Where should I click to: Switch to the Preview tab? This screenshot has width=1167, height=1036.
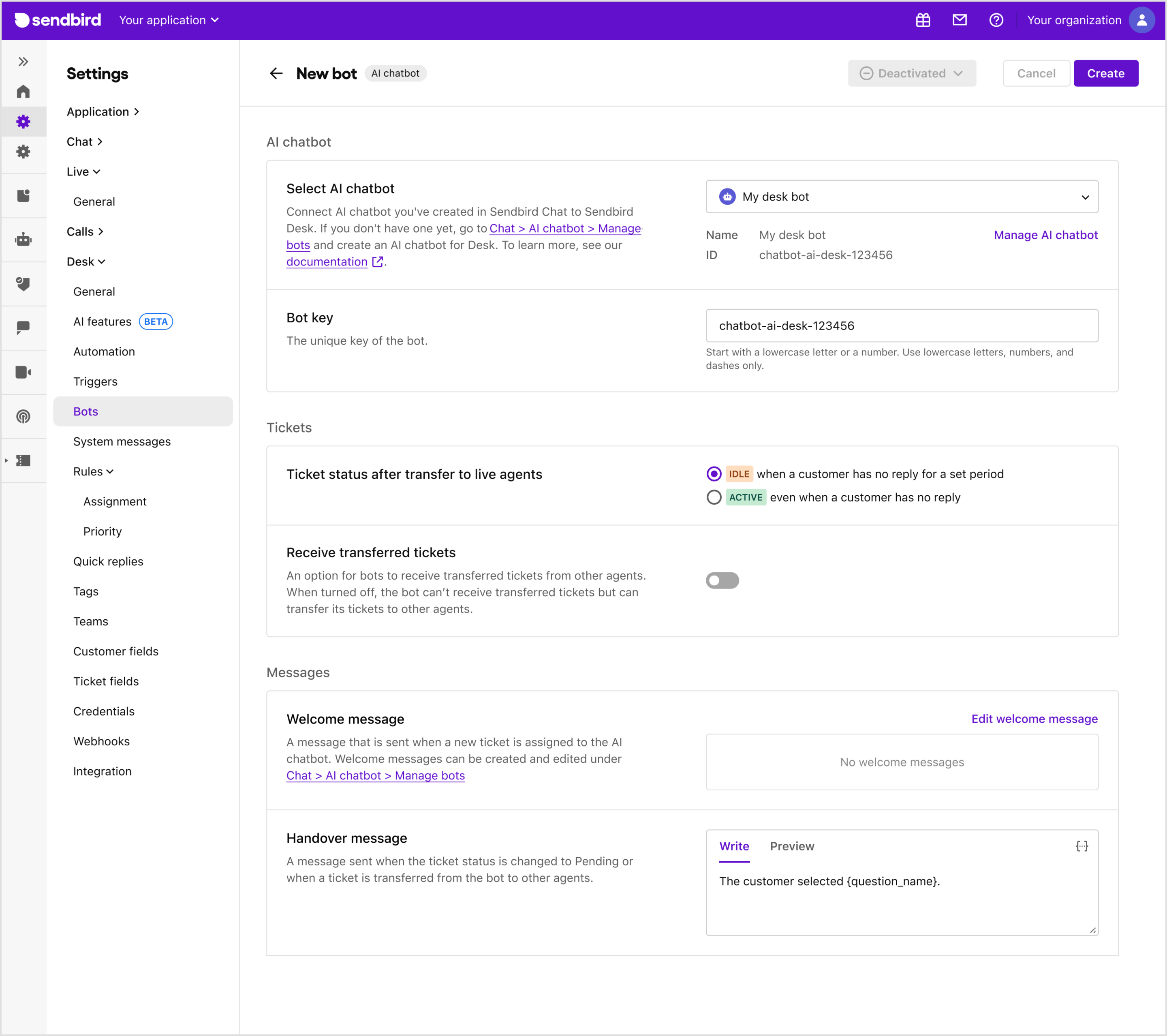(x=791, y=846)
